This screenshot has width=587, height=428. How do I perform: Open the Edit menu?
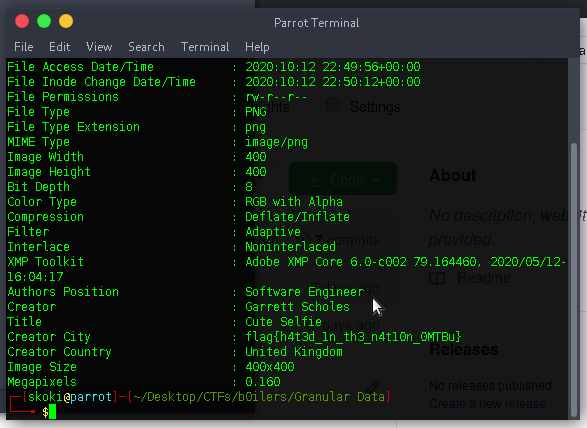pyautogui.click(x=60, y=47)
